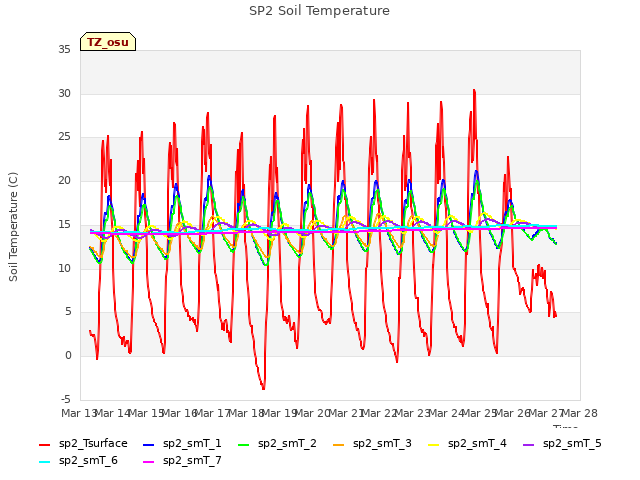The height and width of the screenshot is (480, 640).
Task: Click the Soil Temperature (C) axis title
Action: (x=13, y=227)
